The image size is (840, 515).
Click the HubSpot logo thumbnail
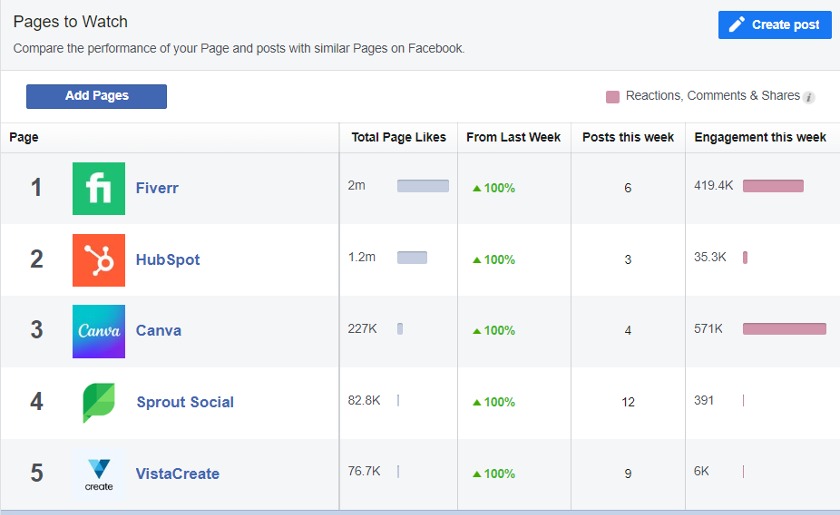click(x=99, y=260)
